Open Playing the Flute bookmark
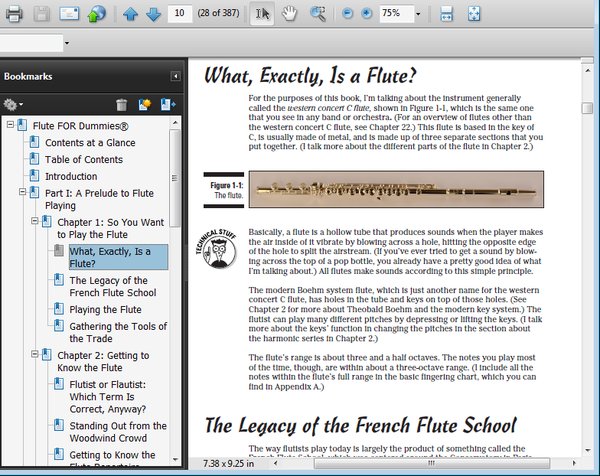 coord(105,310)
